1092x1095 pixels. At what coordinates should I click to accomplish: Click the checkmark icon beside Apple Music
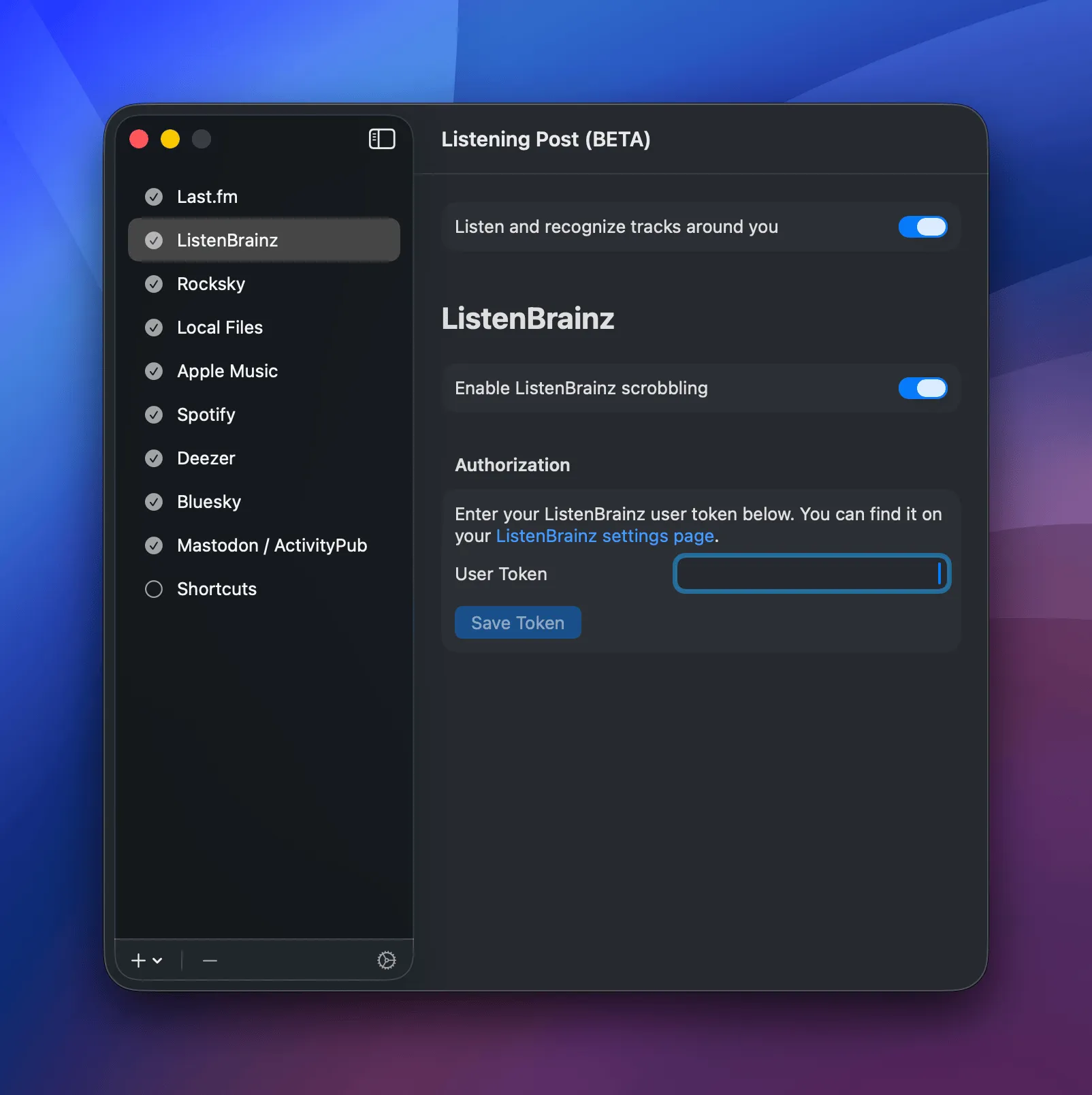[154, 371]
